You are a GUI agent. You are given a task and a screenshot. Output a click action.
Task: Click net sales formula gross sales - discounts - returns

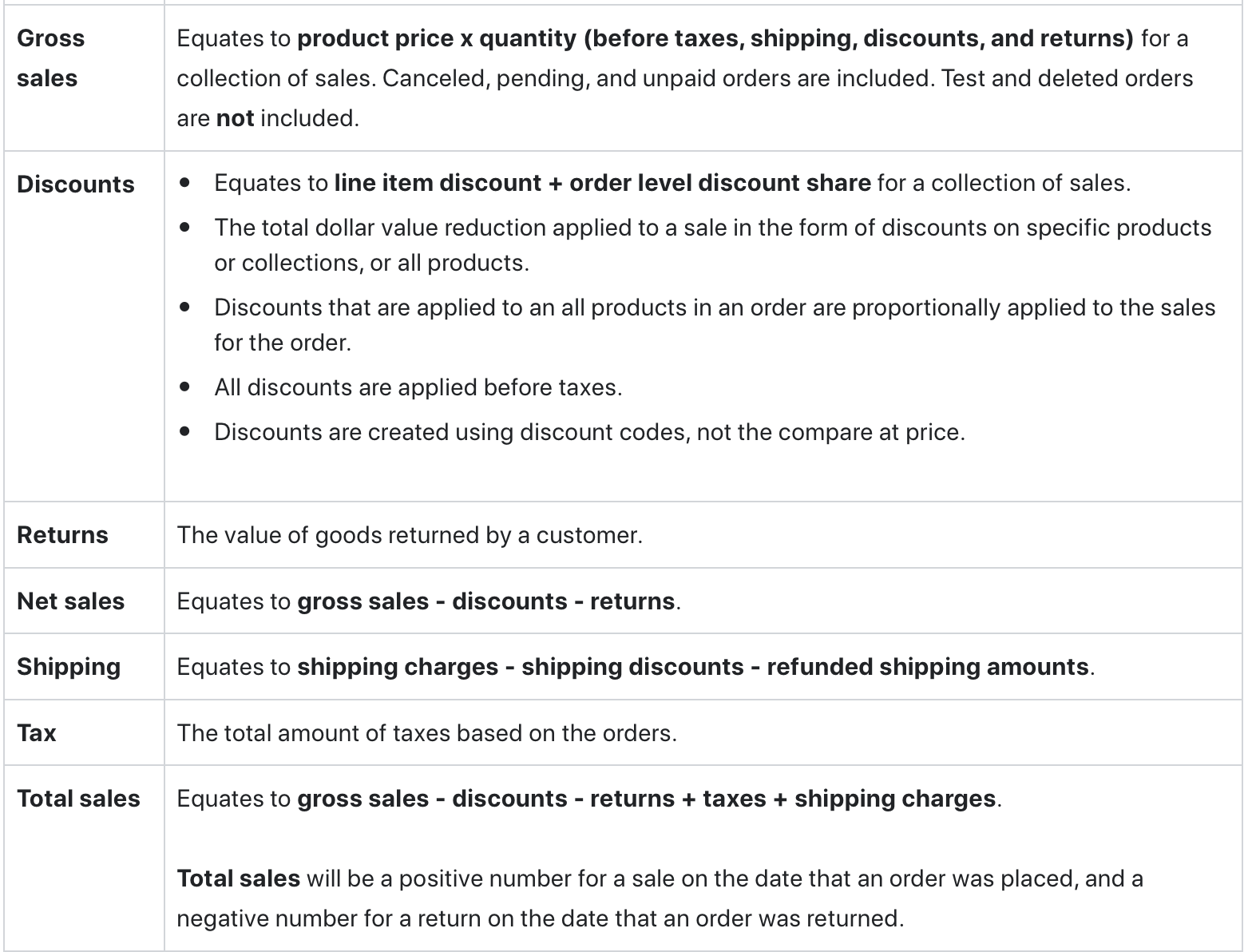(485, 601)
